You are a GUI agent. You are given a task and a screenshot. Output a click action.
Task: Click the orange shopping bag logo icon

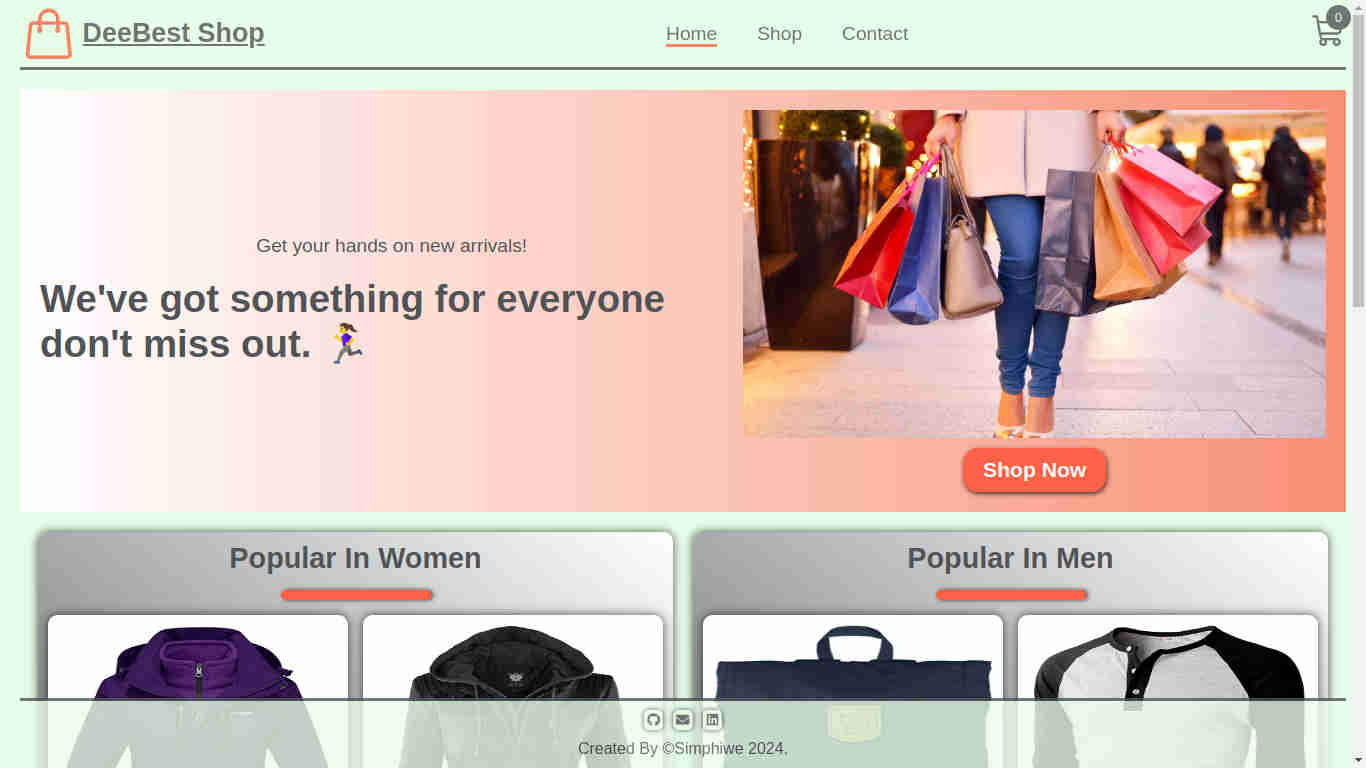pos(48,34)
